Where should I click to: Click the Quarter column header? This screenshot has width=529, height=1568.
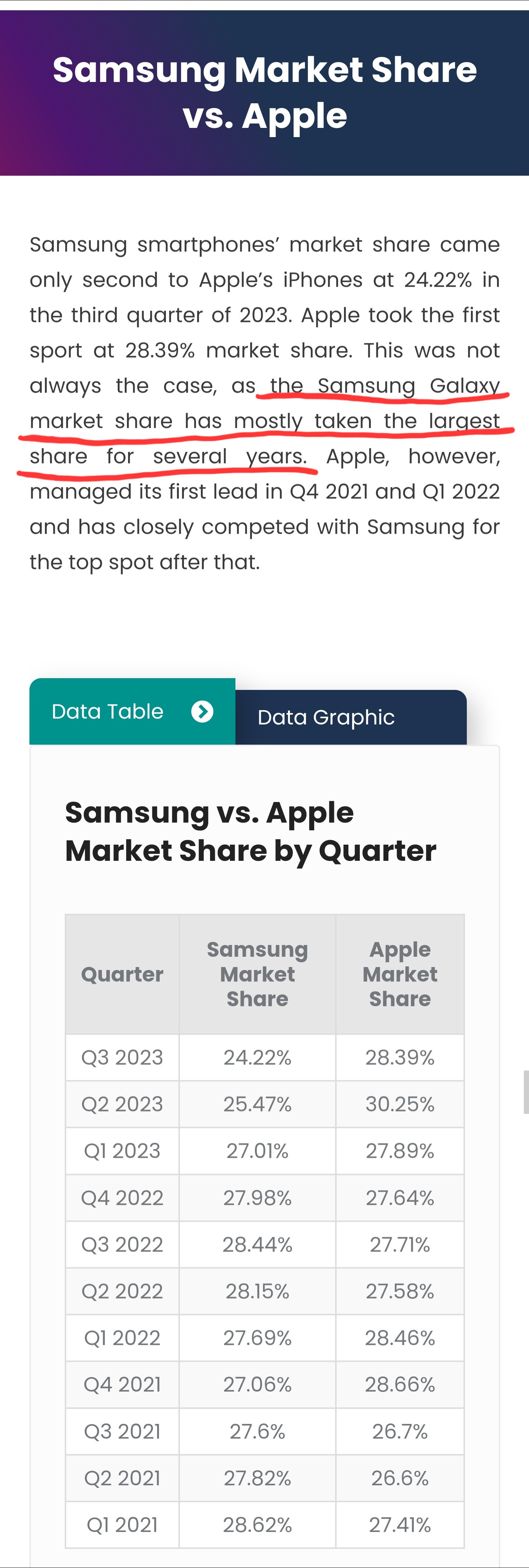pyautogui.click(x=122, y=974)
